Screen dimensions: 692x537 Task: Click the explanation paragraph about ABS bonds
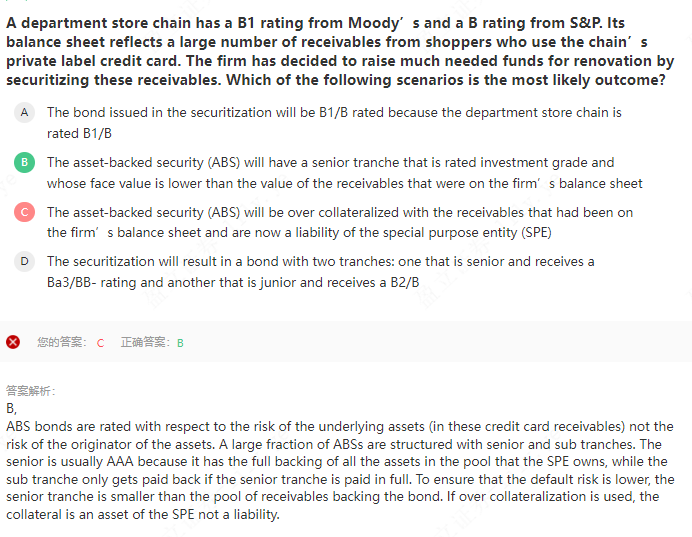pyautogui.click(x=340, y=470)
